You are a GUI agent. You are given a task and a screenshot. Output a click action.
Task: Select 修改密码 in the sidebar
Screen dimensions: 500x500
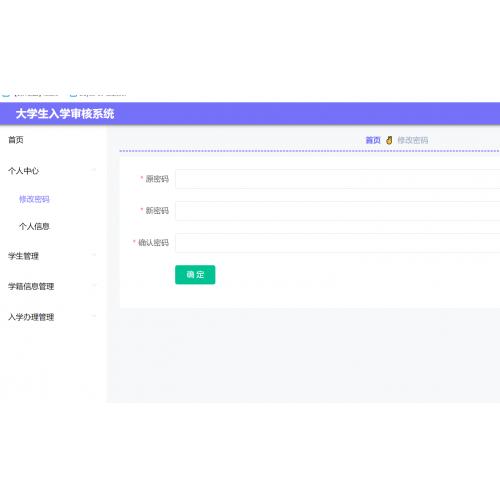coord(34,199)
